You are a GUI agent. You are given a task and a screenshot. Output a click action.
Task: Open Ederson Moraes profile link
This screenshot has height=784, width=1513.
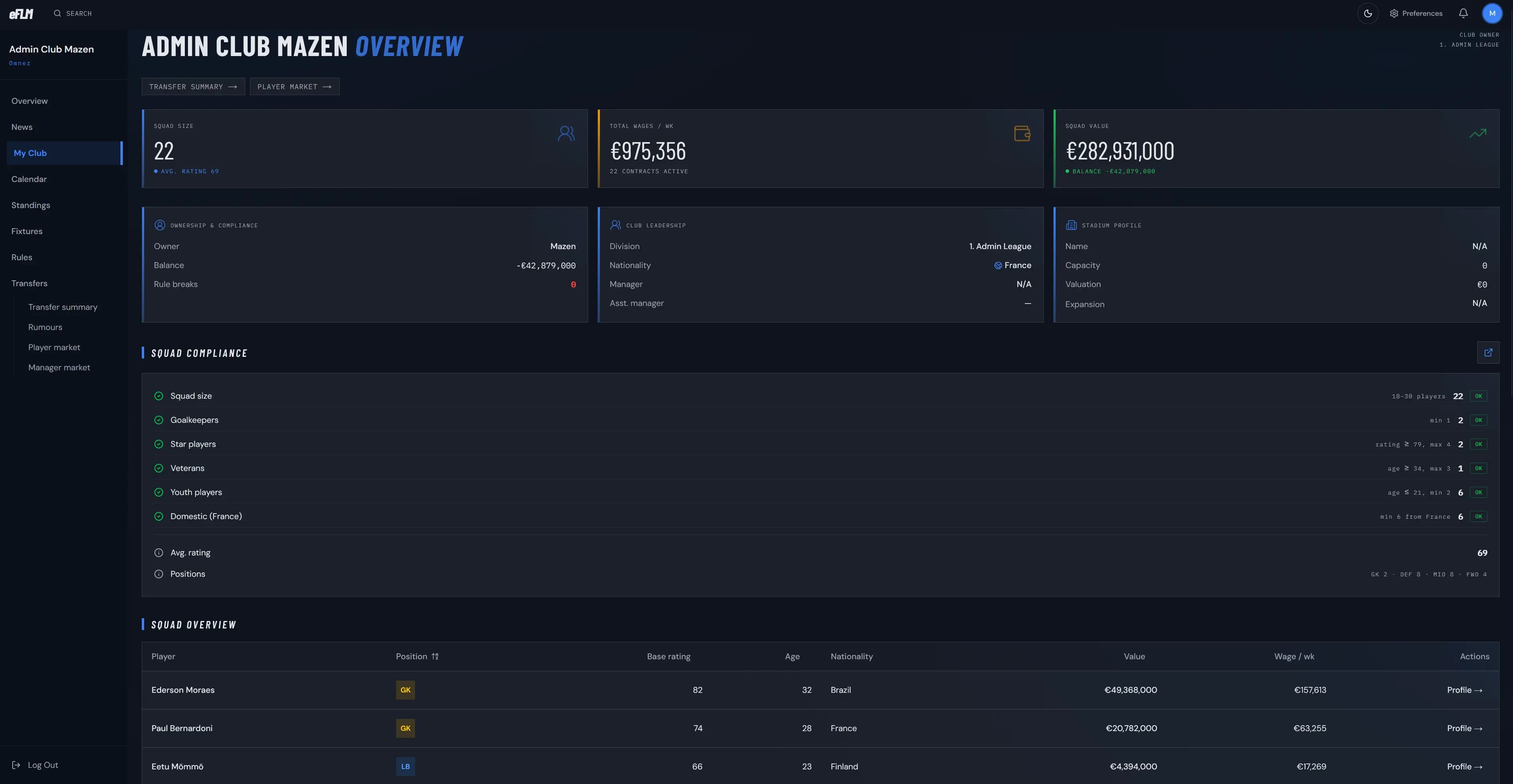1464,690
